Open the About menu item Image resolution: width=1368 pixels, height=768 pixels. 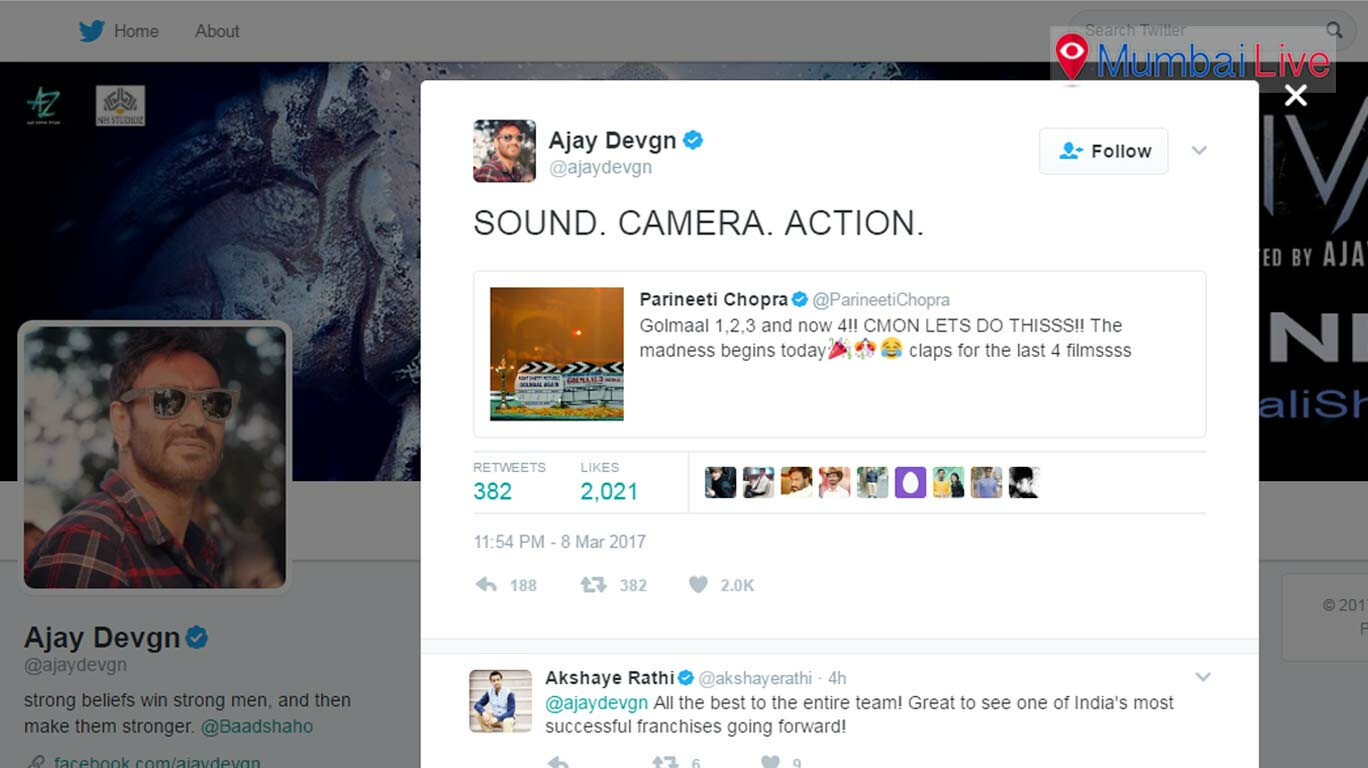pyautogui.click(x=217, y=31)
